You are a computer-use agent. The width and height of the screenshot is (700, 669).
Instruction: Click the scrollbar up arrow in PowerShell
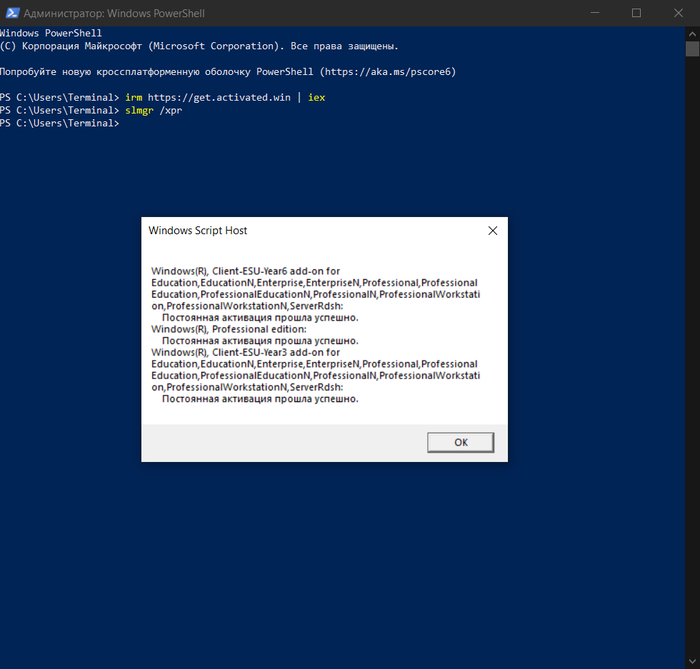[x=692, y=33]
